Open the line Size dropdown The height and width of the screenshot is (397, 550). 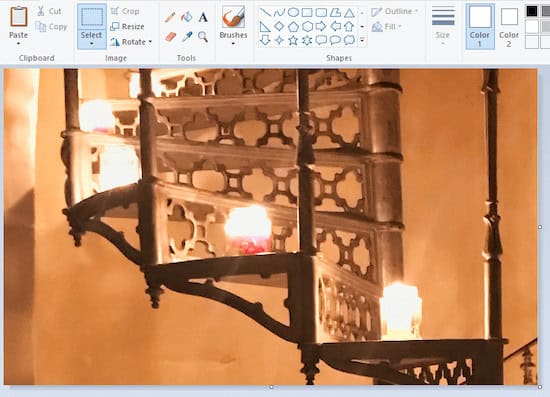coord(443,26)
